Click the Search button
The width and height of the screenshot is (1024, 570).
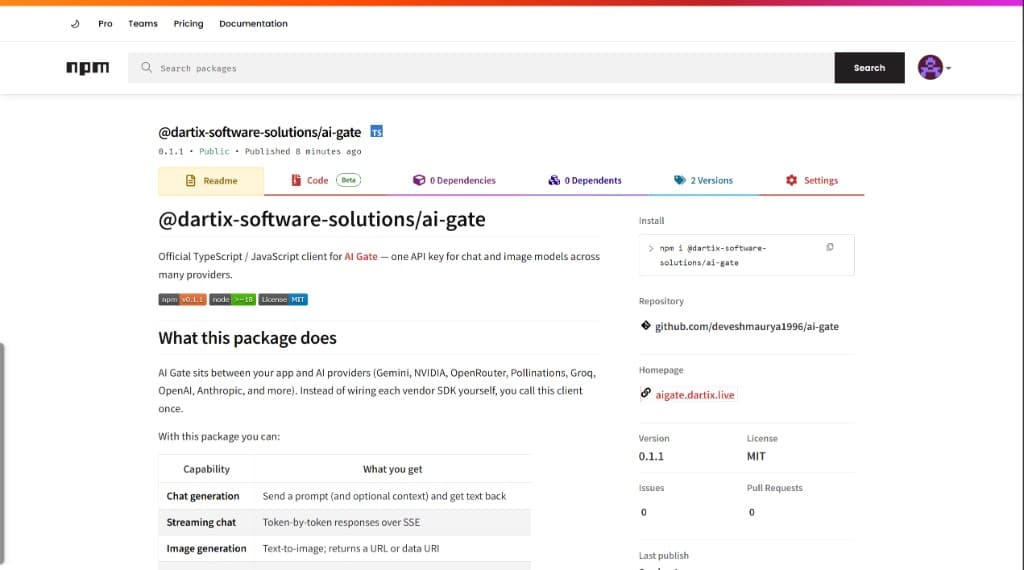coord(869,68)
